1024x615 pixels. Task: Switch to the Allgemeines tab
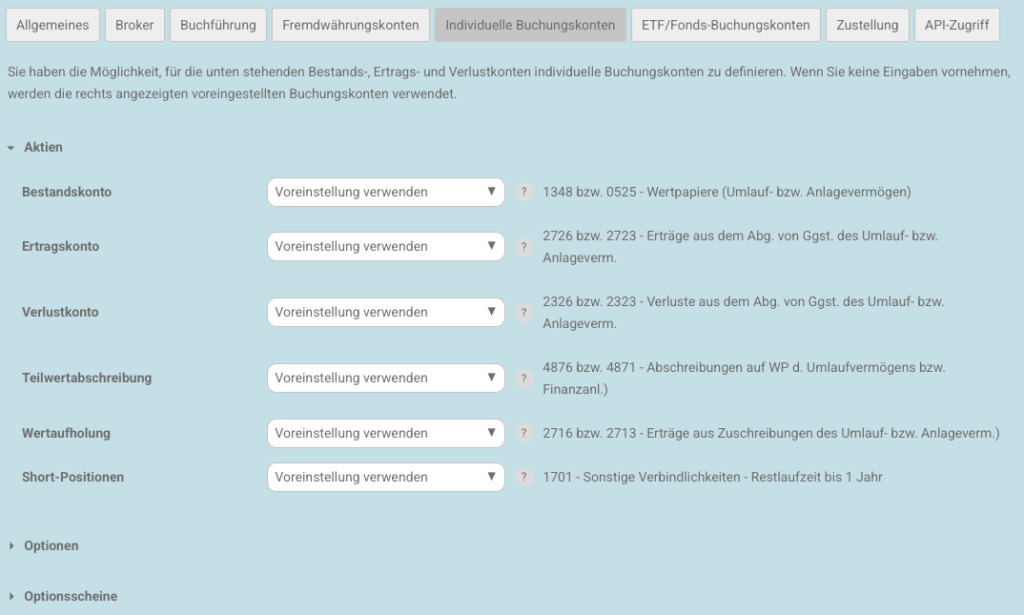(52, 24)
